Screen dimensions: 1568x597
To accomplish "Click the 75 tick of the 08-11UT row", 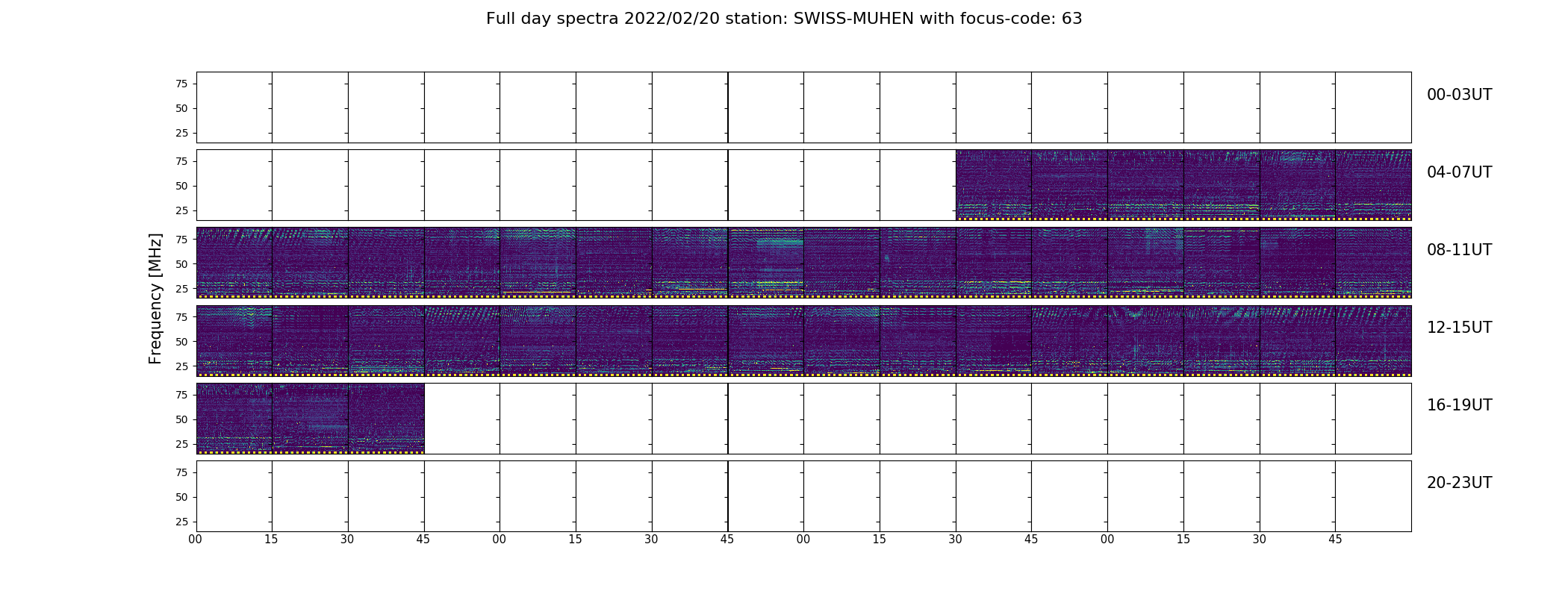I will (x=181, y=239).
